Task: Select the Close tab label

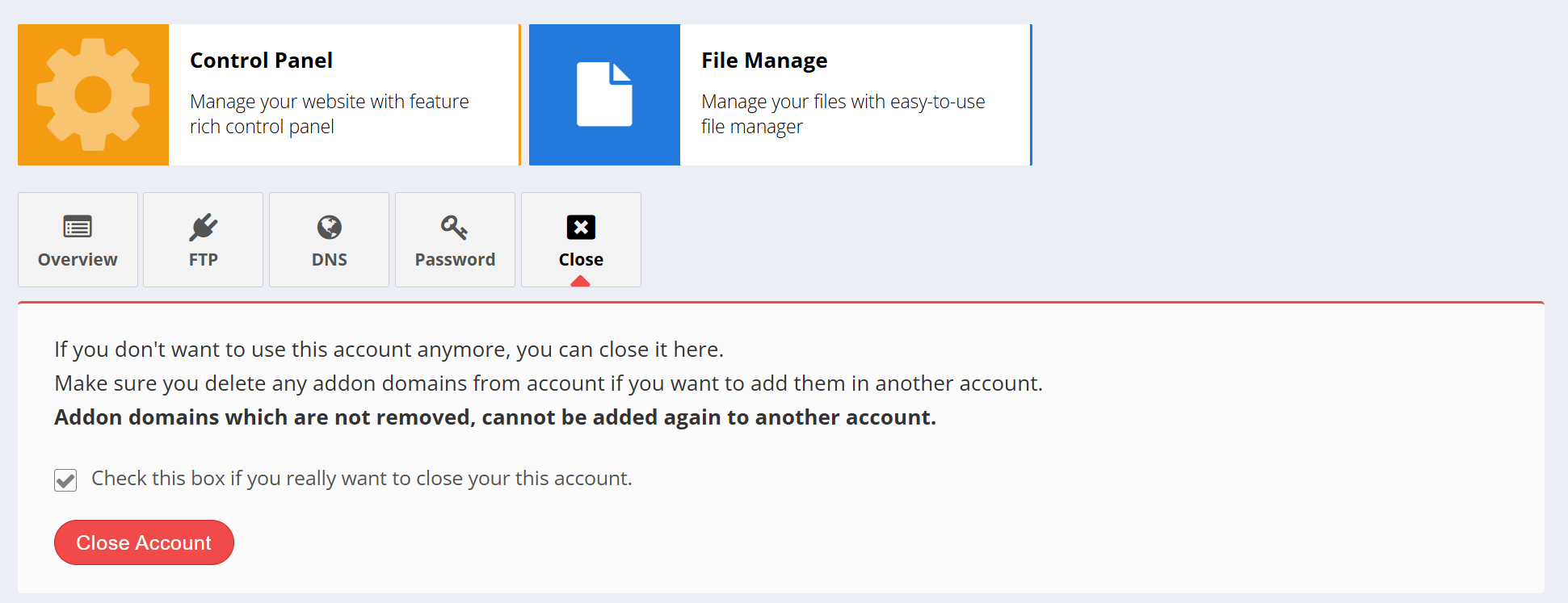Action: [581, 260]
